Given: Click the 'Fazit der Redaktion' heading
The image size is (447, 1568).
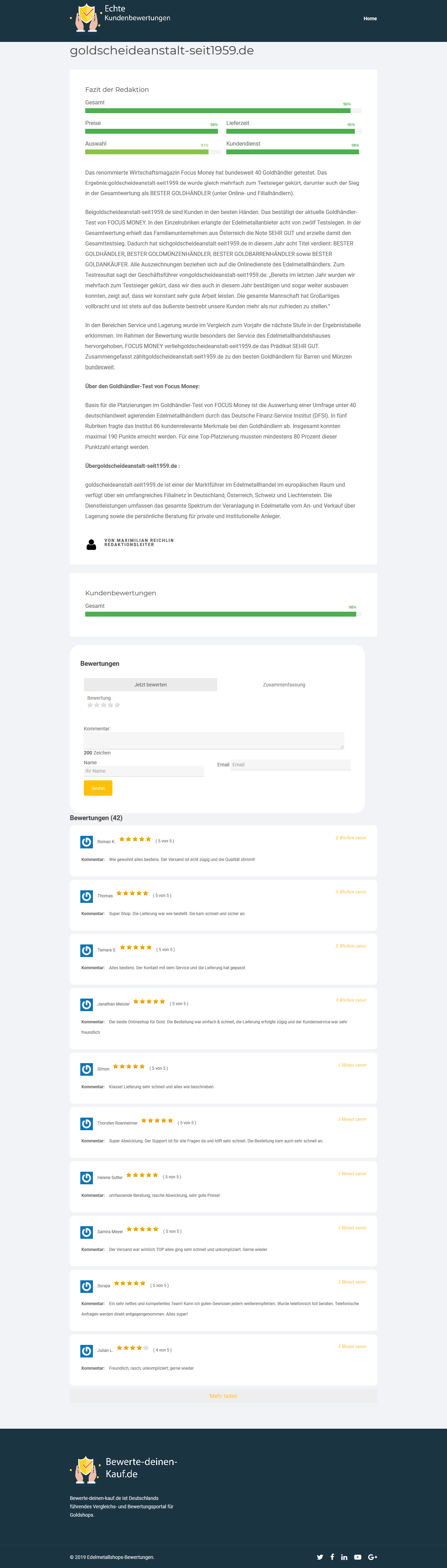Looking at the screenshot, I should click(x=117, y=89).
